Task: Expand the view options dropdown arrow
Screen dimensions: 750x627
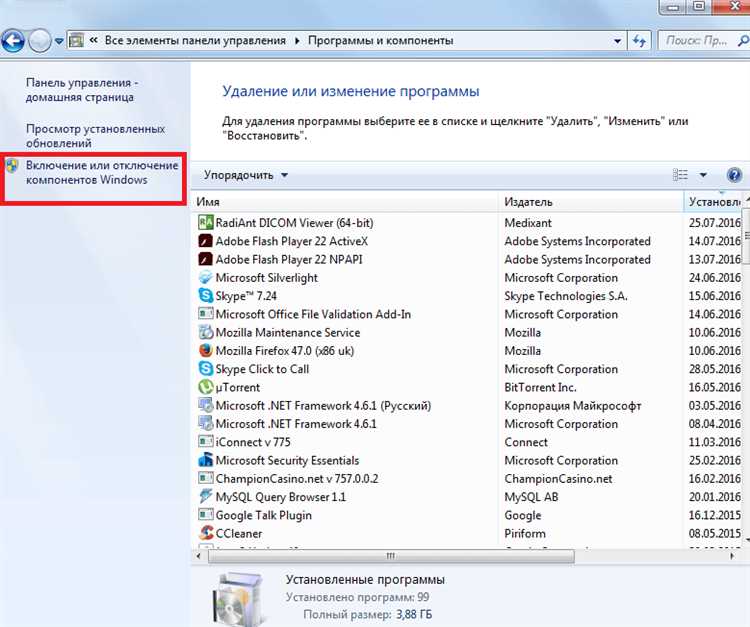Action: (x=703, y=175)
